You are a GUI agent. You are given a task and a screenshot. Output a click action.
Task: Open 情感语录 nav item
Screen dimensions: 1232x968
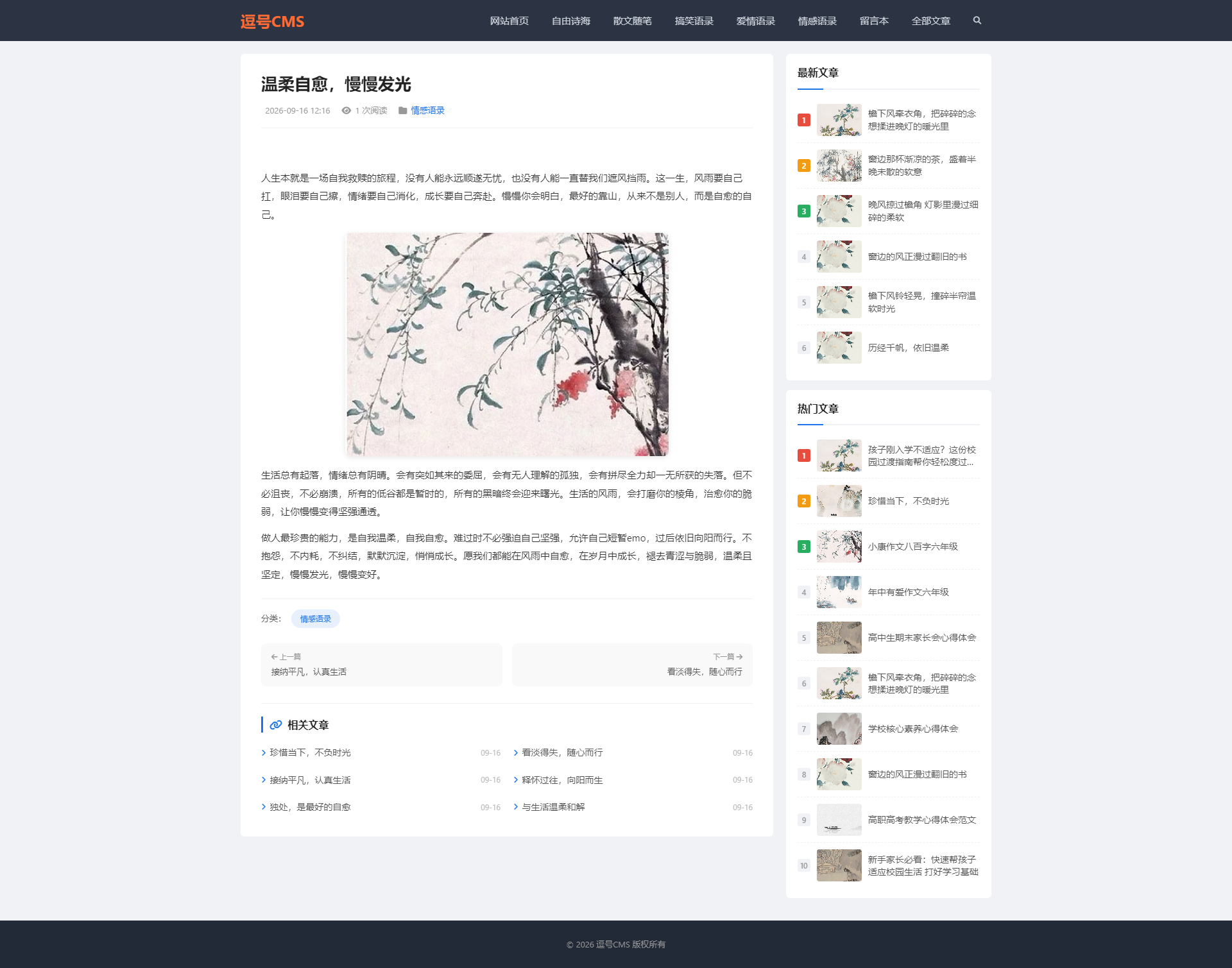coord(817,21)
